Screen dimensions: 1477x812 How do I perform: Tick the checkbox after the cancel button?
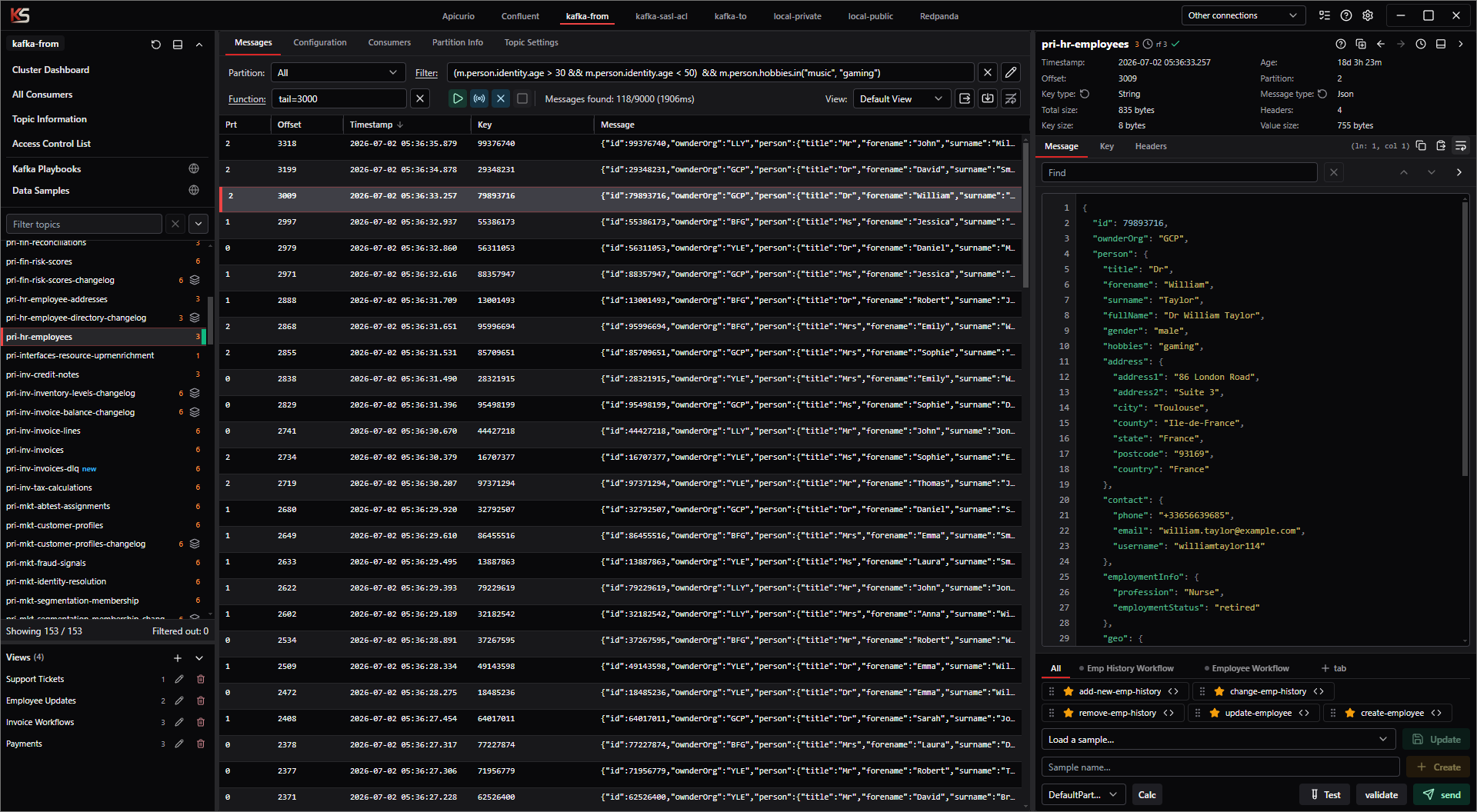[522, 98]
